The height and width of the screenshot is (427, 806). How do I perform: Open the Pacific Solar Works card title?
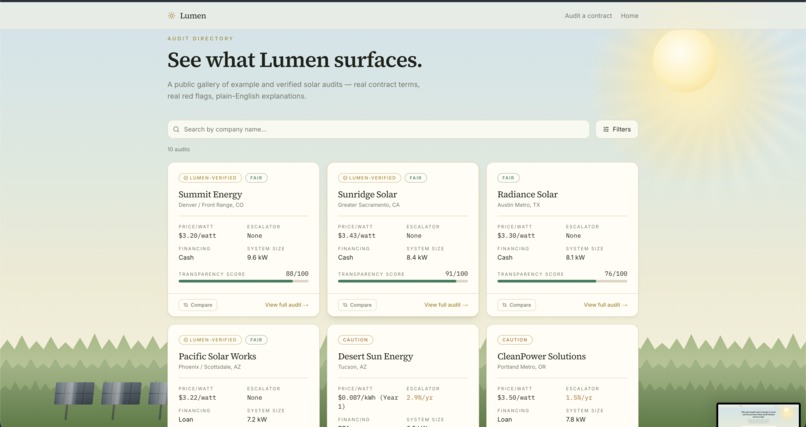pos(217,356)
